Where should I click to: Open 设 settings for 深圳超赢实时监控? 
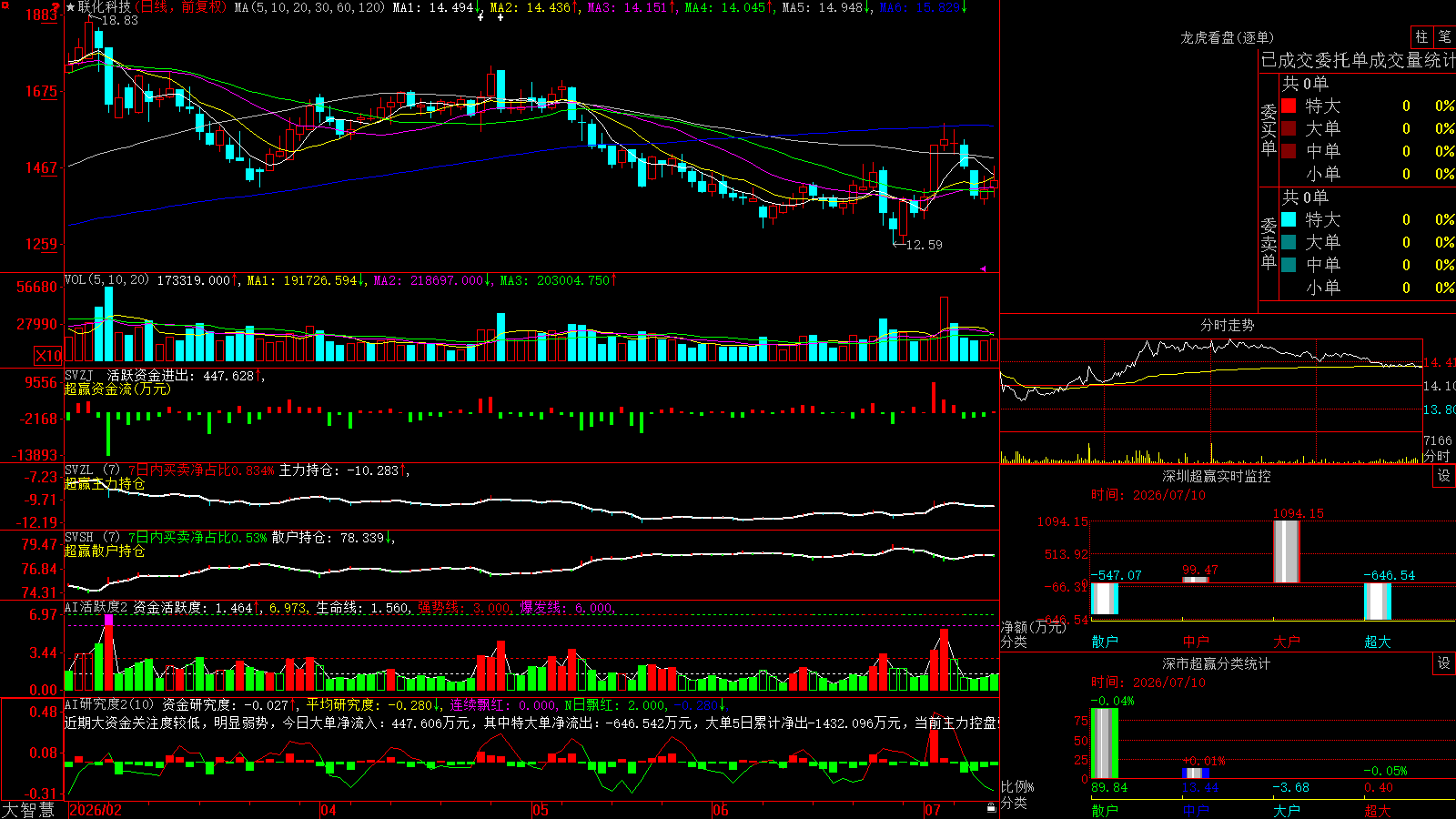point(1444,476)
